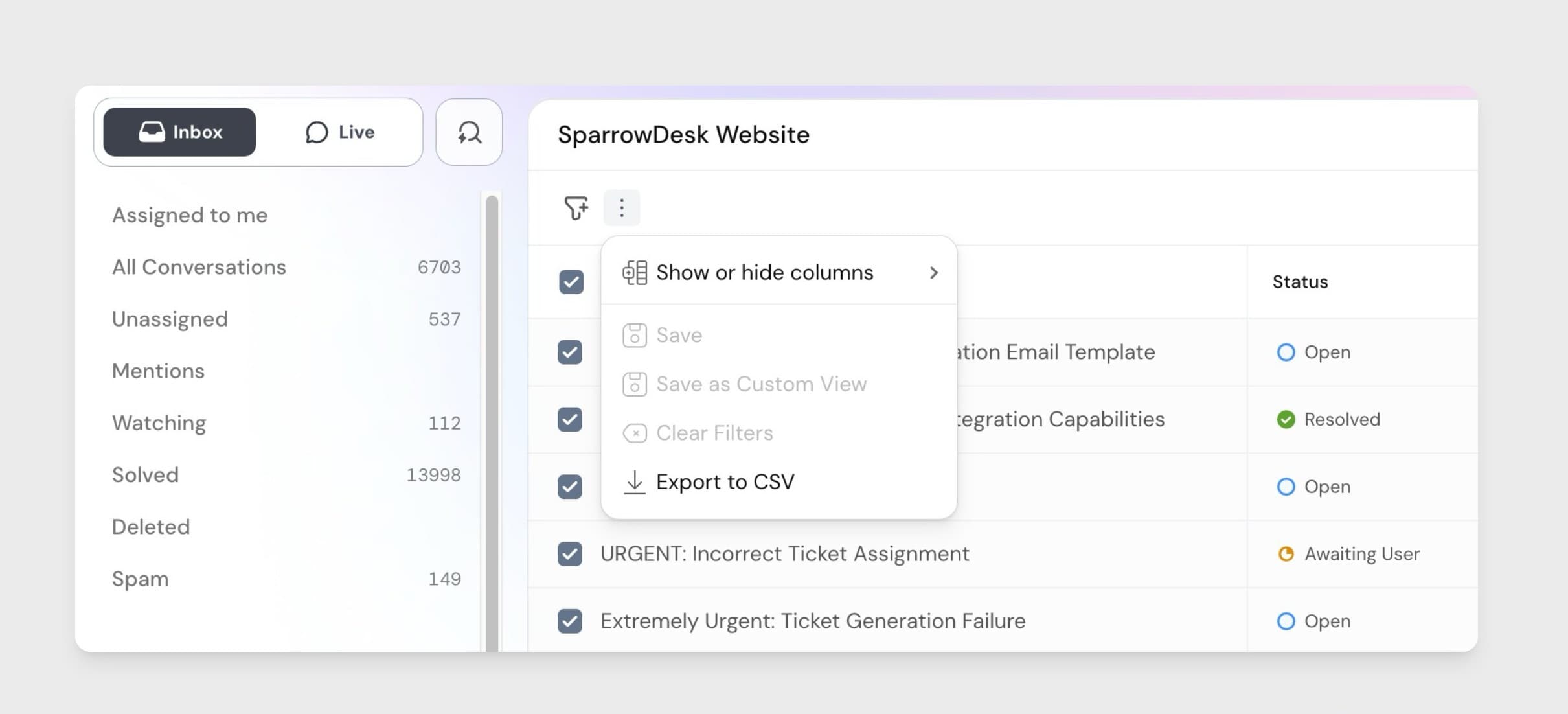Screen dimensions: 1568x714
Task: Click the Awaiting User status text
Action: (1362, 554)
